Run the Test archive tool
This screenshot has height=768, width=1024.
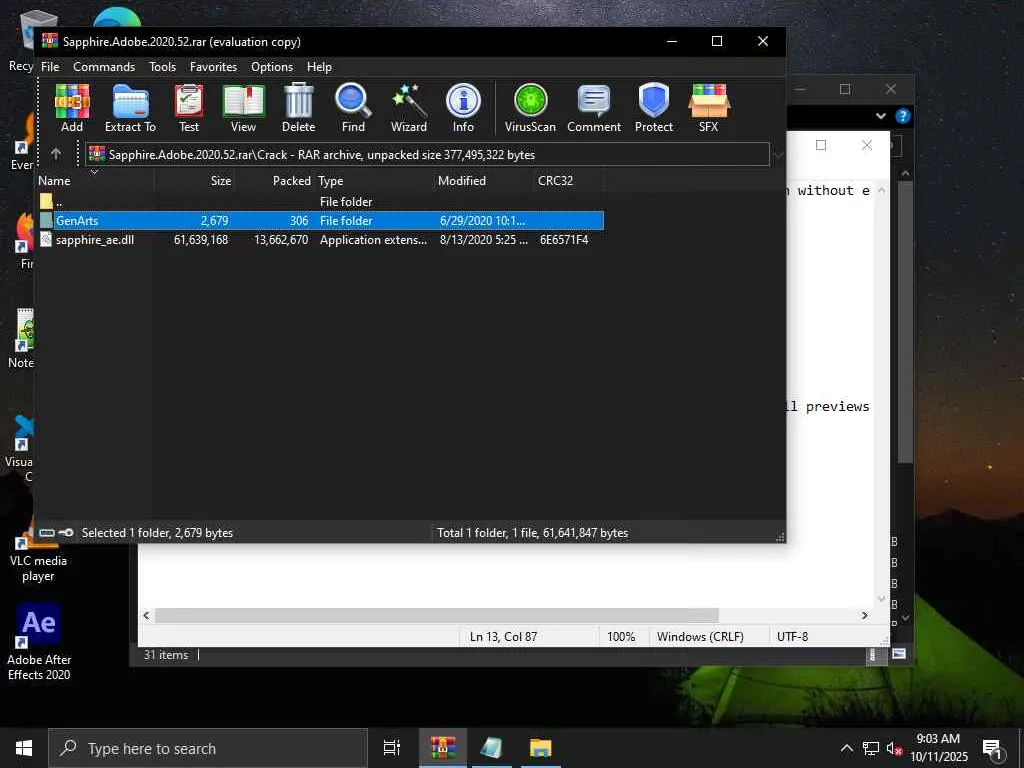coord(189,108)
